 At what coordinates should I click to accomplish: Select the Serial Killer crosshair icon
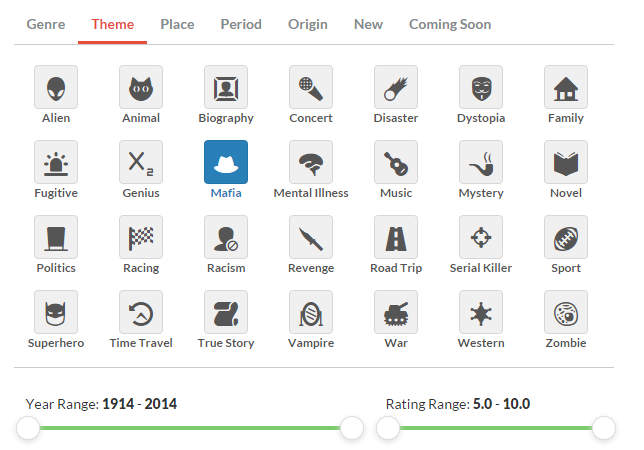coord(481,238)
